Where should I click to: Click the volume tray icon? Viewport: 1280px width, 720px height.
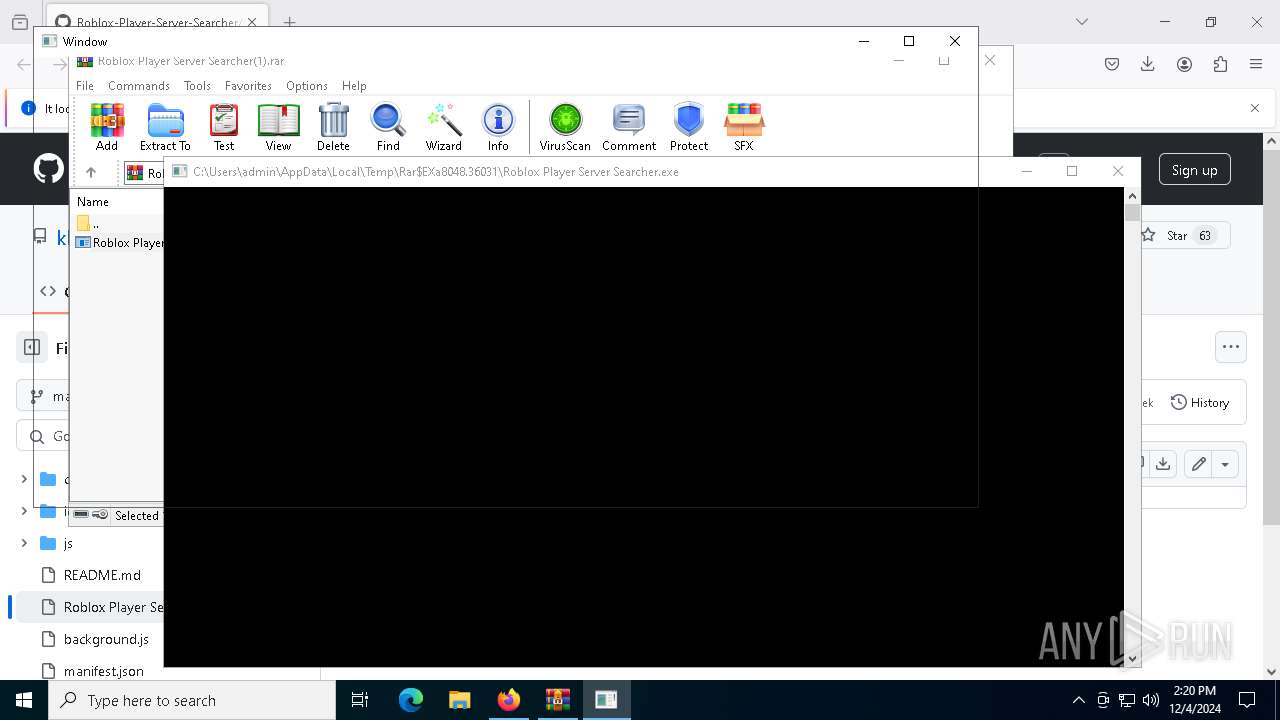1151,700
